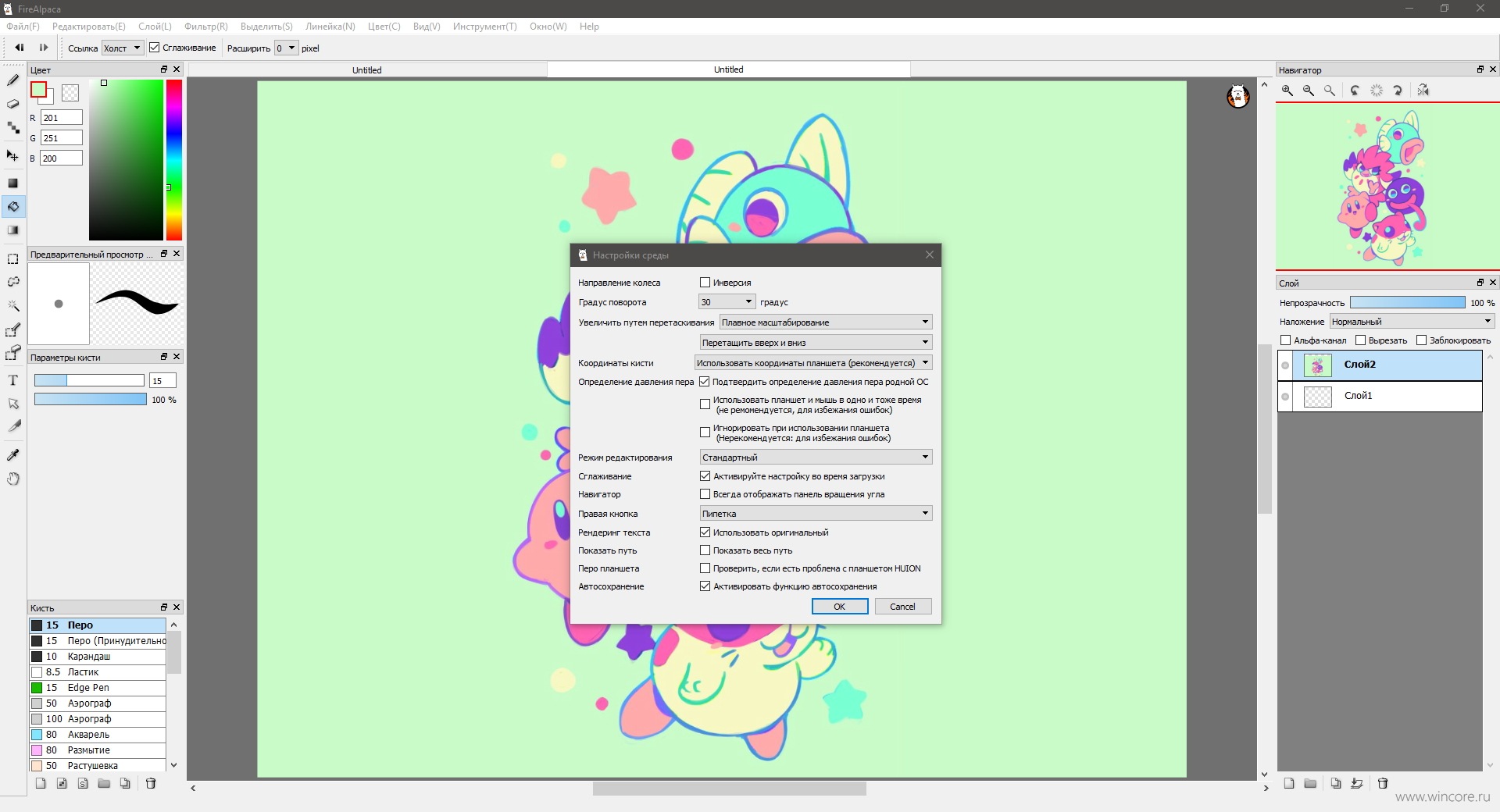The image size is (1500, 812).
Task: Toggle Активируйте настройку во время загрузки
Action: tap(705, 476)
